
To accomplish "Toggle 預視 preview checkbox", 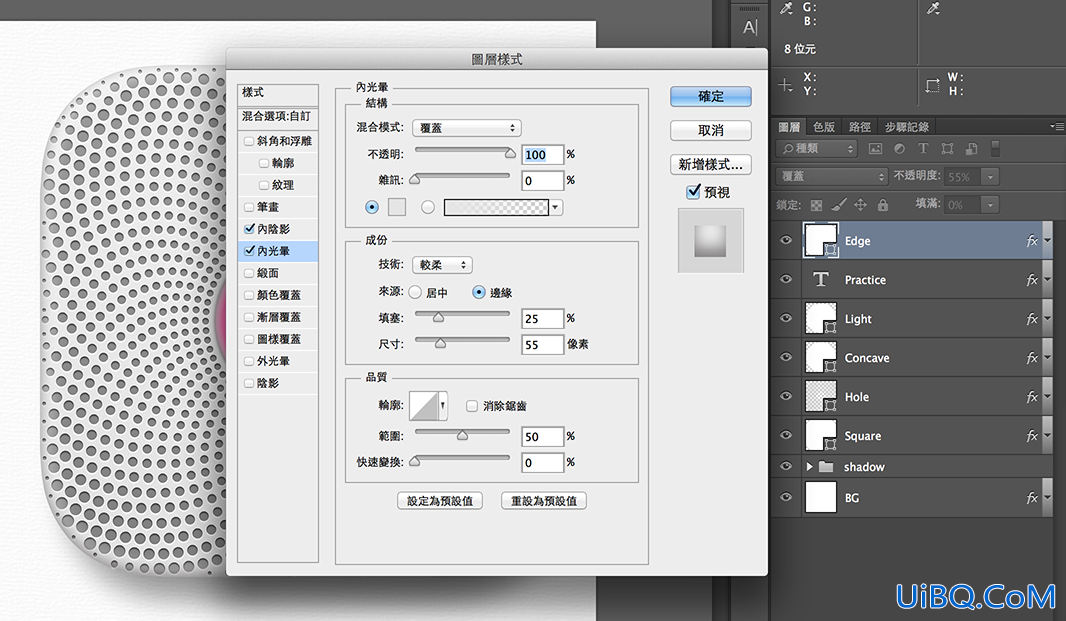I will pos(693,192).
